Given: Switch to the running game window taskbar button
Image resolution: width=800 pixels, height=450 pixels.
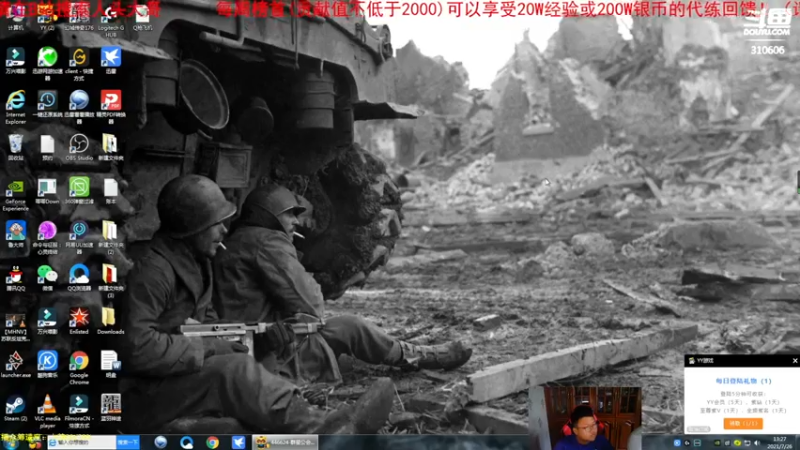Looking at the screenshot, I should [285, 442].
